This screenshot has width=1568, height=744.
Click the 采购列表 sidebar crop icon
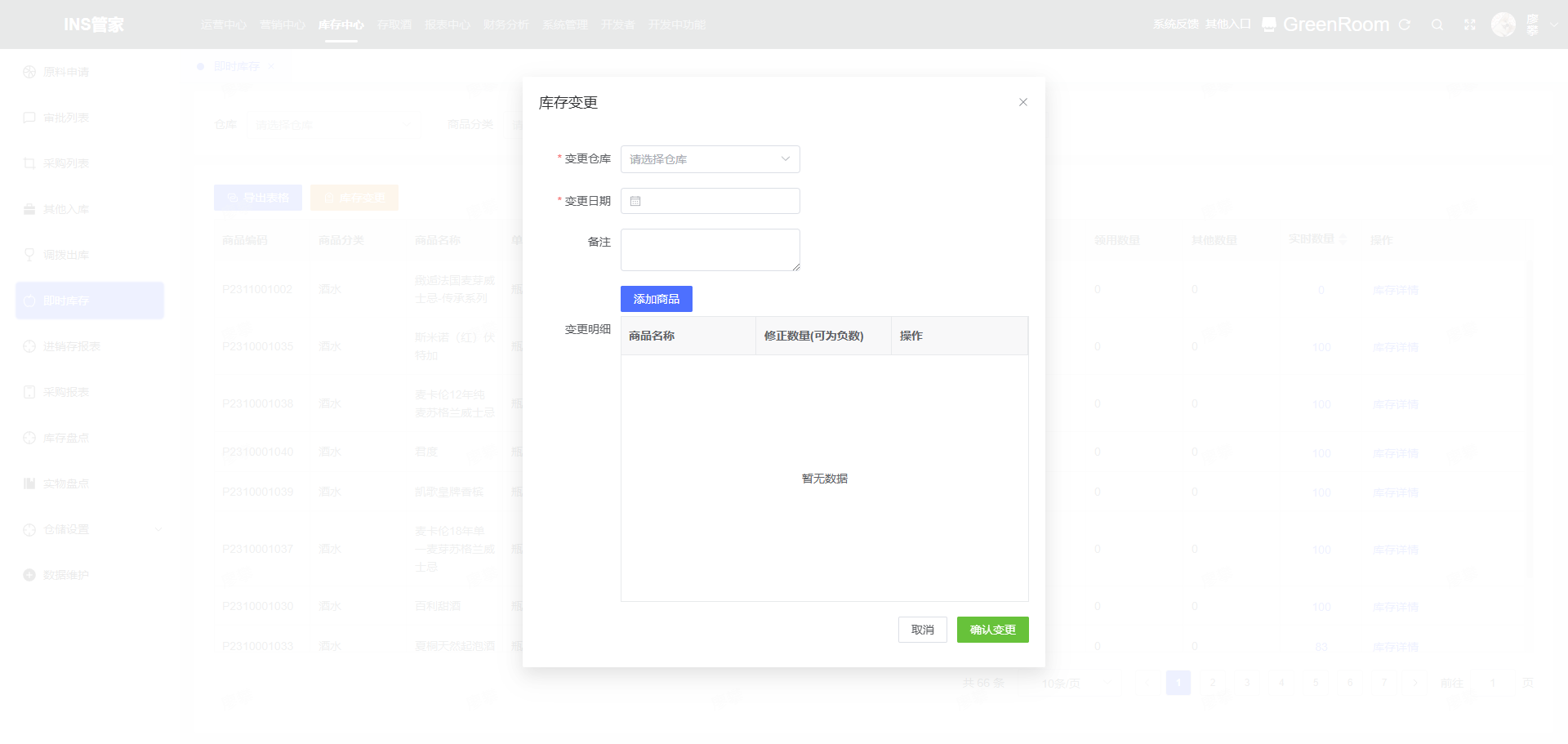click(x=29, y=163)
